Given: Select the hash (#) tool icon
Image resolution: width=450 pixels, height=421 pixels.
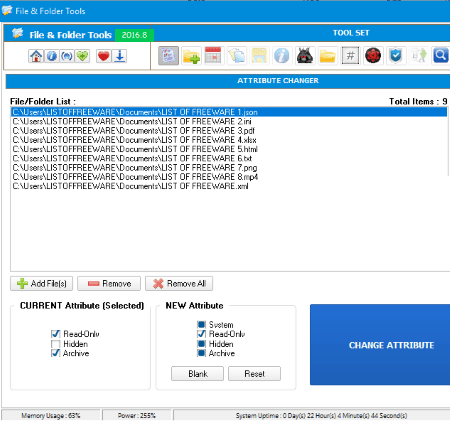Looking at the screenshot, I should click(350, 56).
